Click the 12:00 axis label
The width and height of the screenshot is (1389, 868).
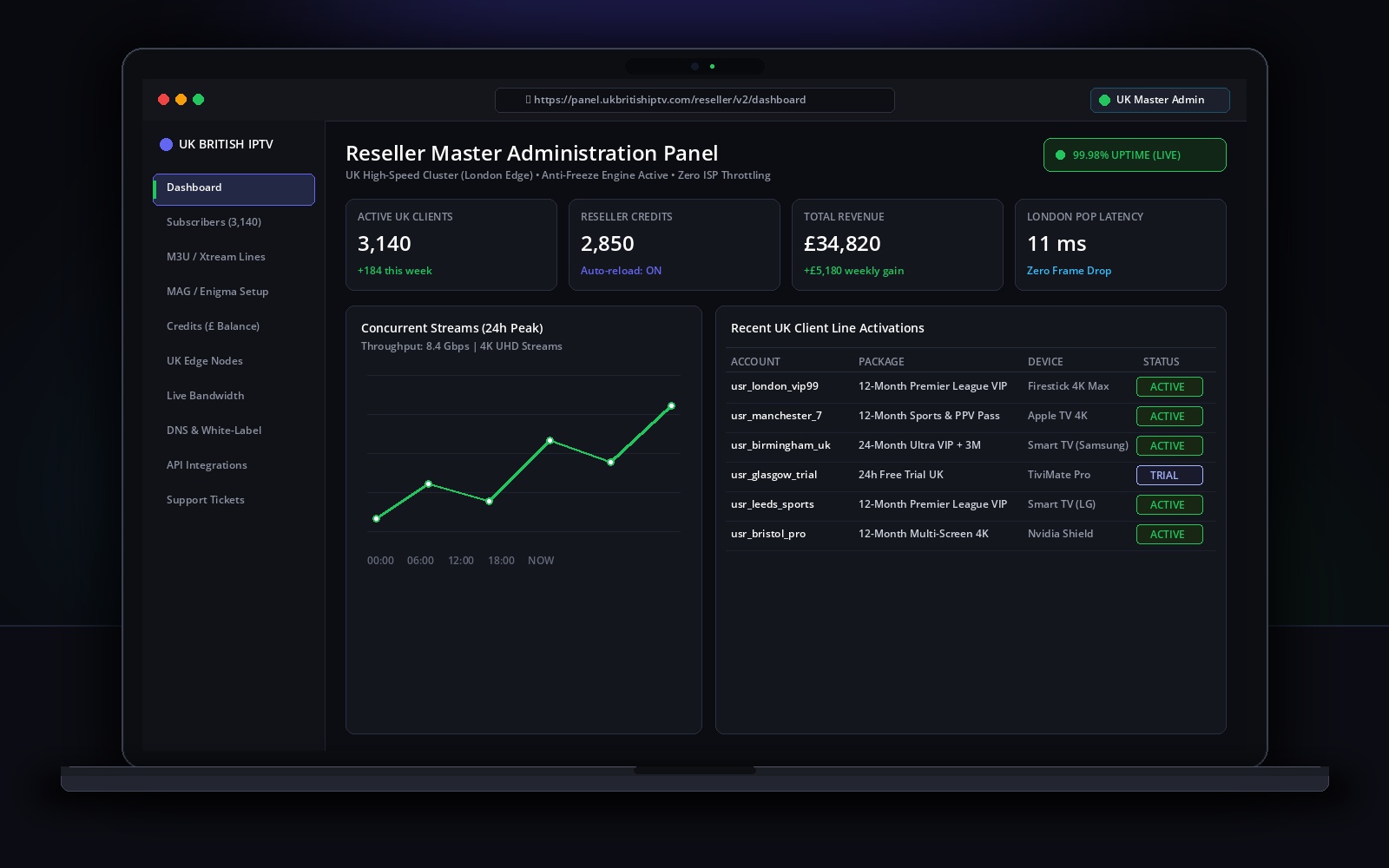click(461, 561)
